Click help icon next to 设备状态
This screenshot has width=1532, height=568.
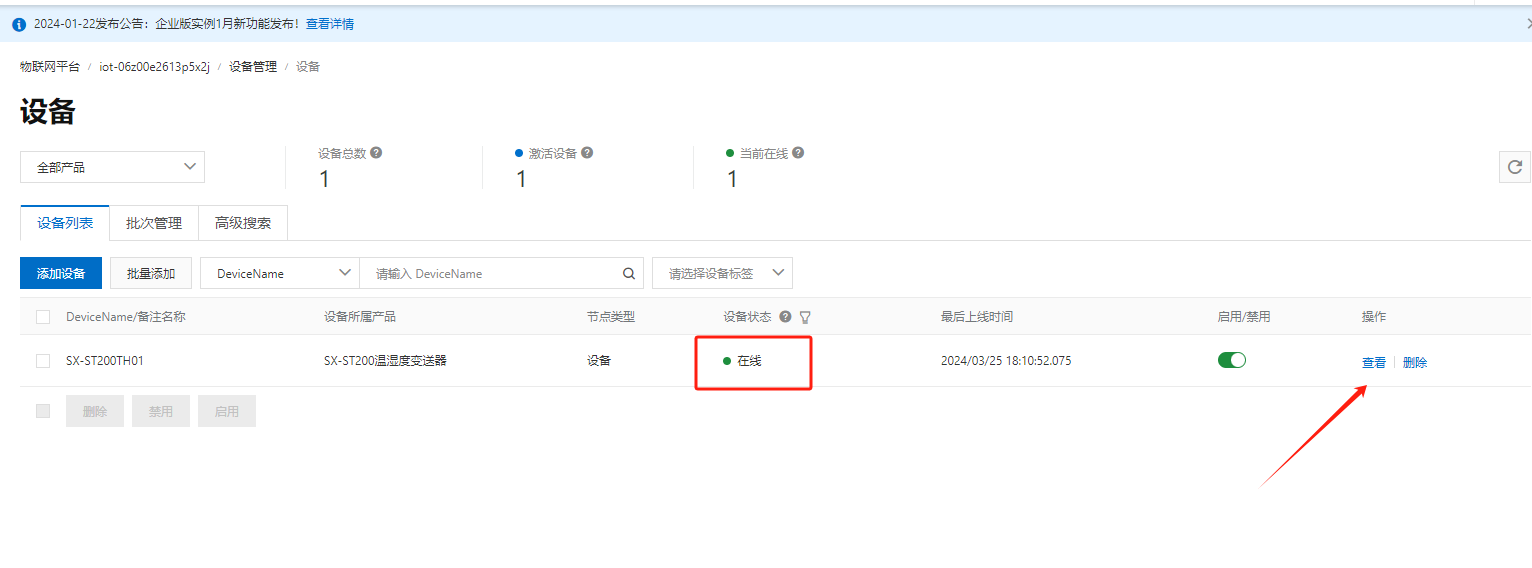coord(785,317)
